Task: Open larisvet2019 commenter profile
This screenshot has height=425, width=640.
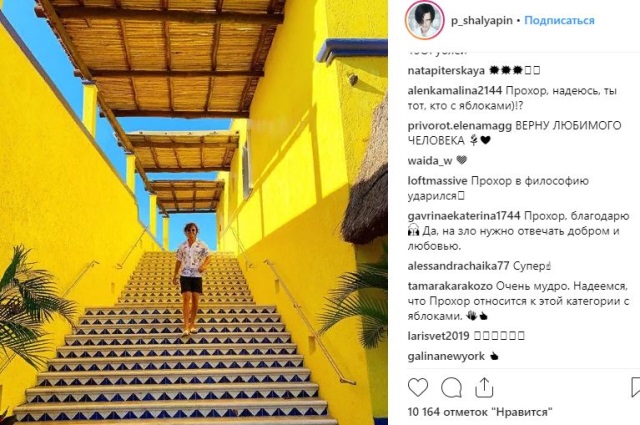Action: pos(438,336)
